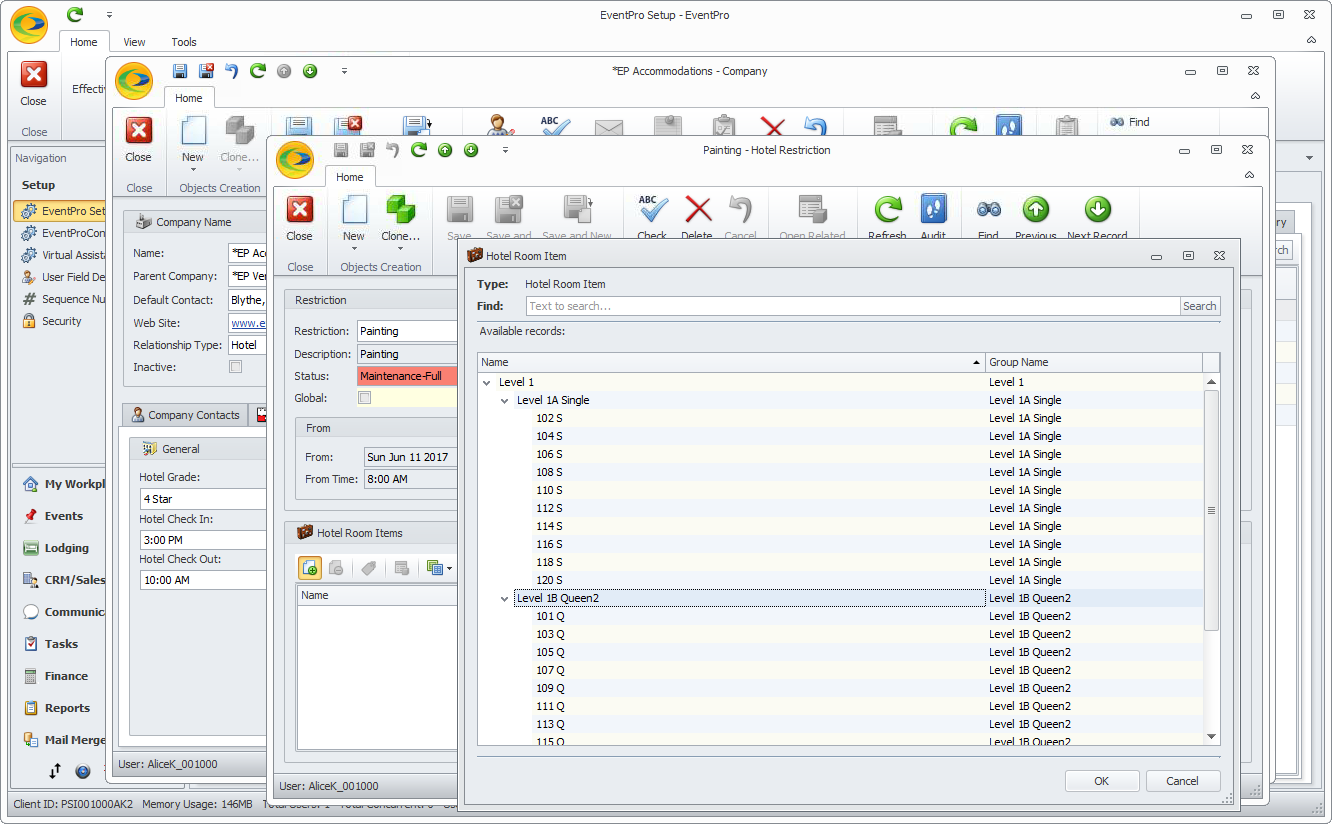The width and height of the screenshot is (1332, 824).
Task: Toggle the Global checkbox in Restriction section
Action: (x=365, y=398)
